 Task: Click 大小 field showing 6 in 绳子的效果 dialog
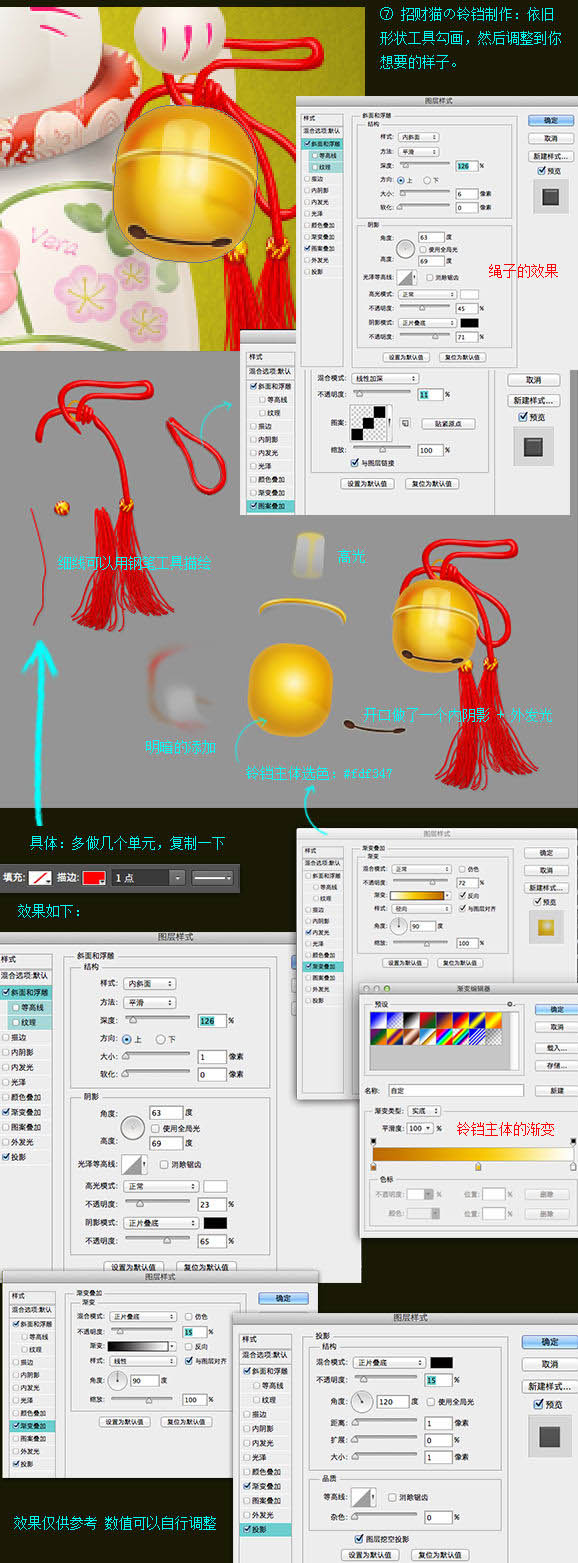tap(466, 193)
